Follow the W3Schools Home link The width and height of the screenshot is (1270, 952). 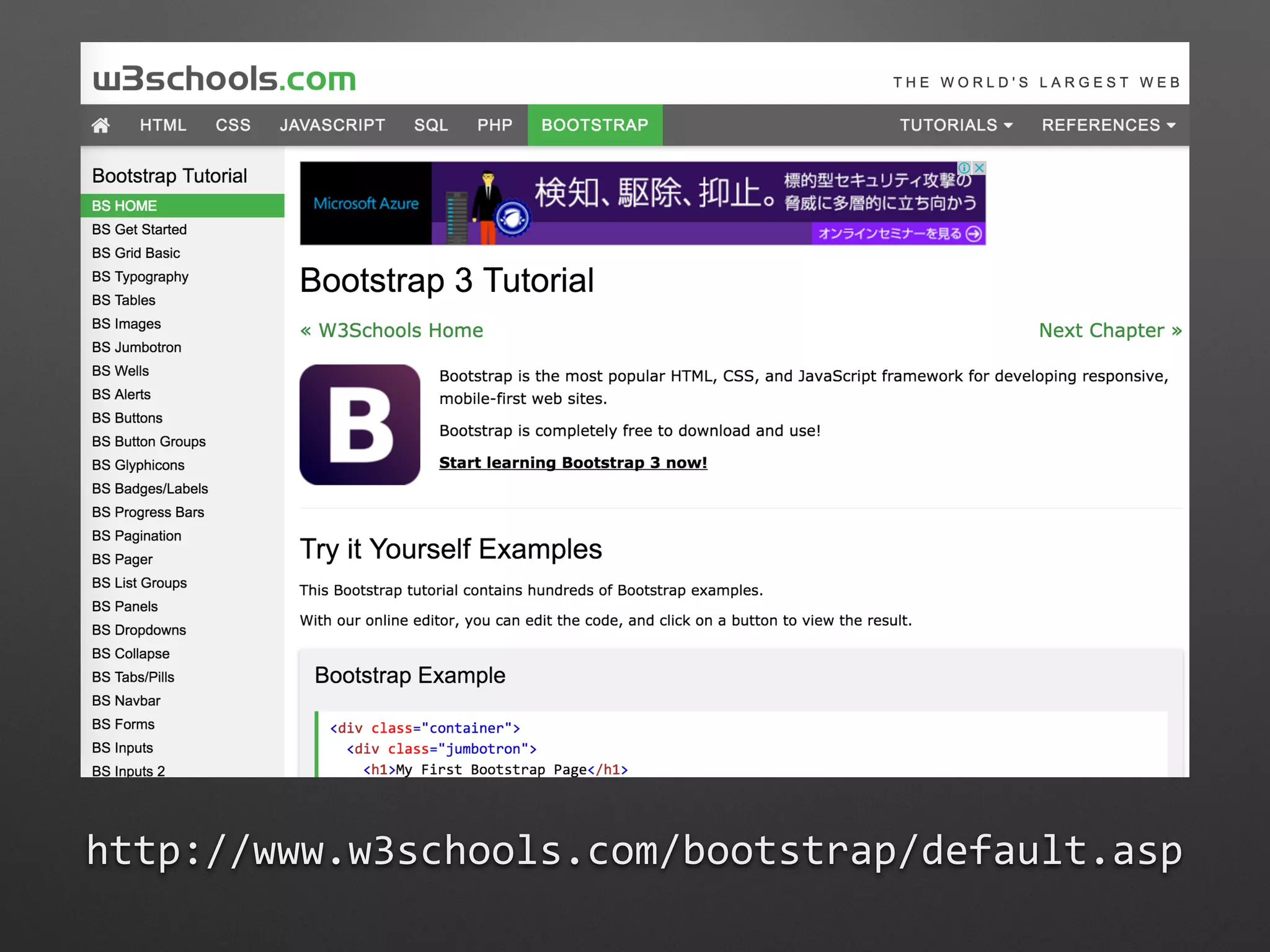pyautogui.click(x=391, y=330)
